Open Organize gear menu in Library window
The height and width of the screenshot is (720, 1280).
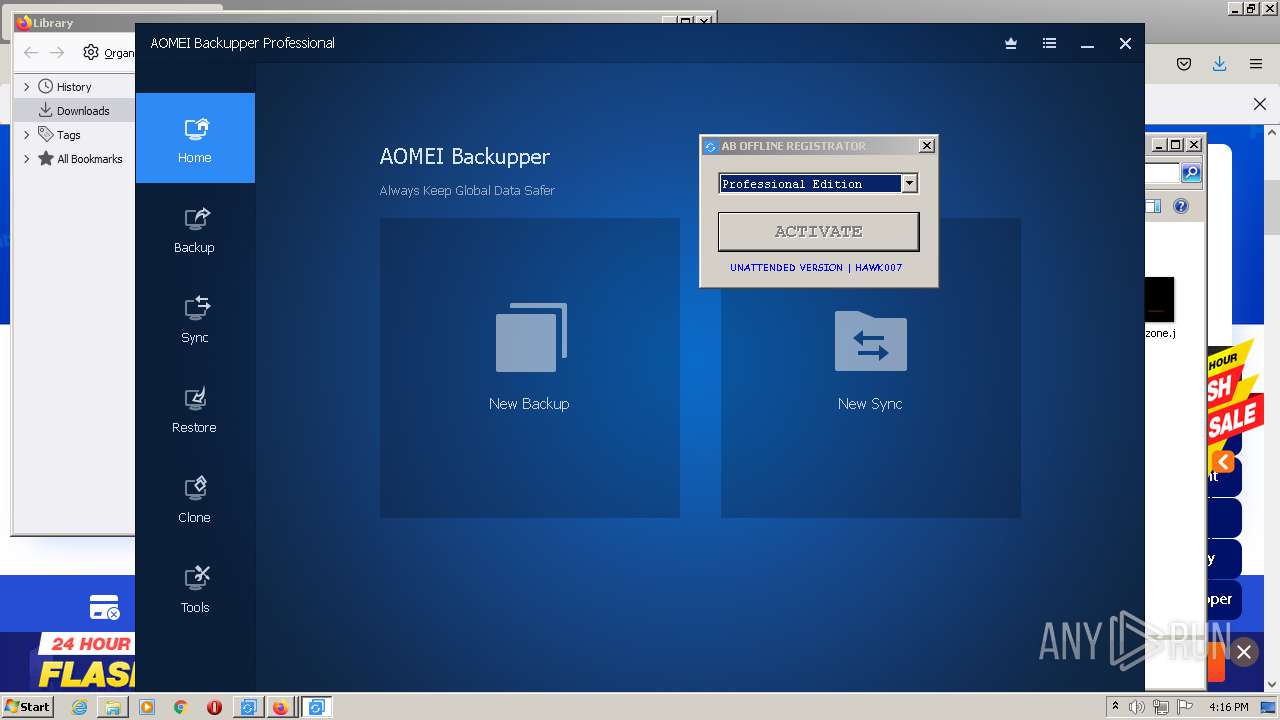click(x=108, y=53)
